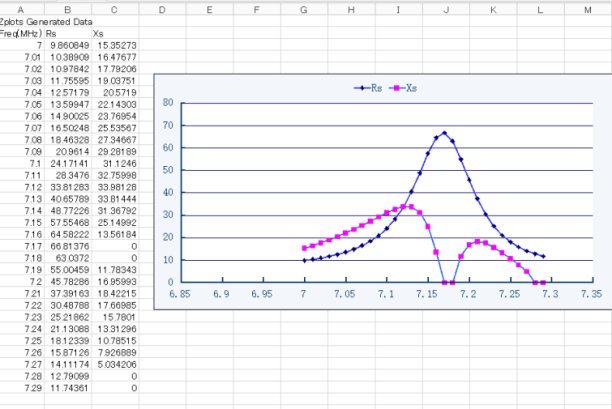Select the 80 label on vertical axis
Image resolution: width=612 pixels, height=409 pixels.
[x=168, y=103]
